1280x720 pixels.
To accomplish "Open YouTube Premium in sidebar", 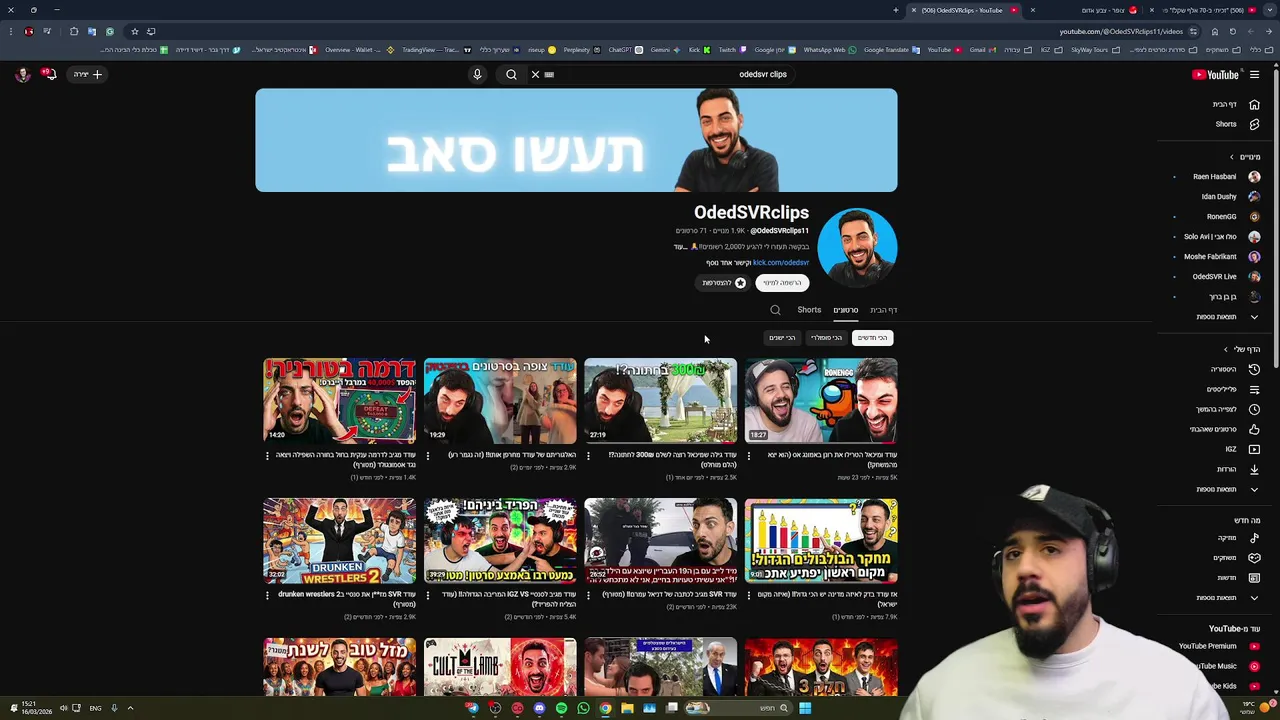I will [1219, 646].
